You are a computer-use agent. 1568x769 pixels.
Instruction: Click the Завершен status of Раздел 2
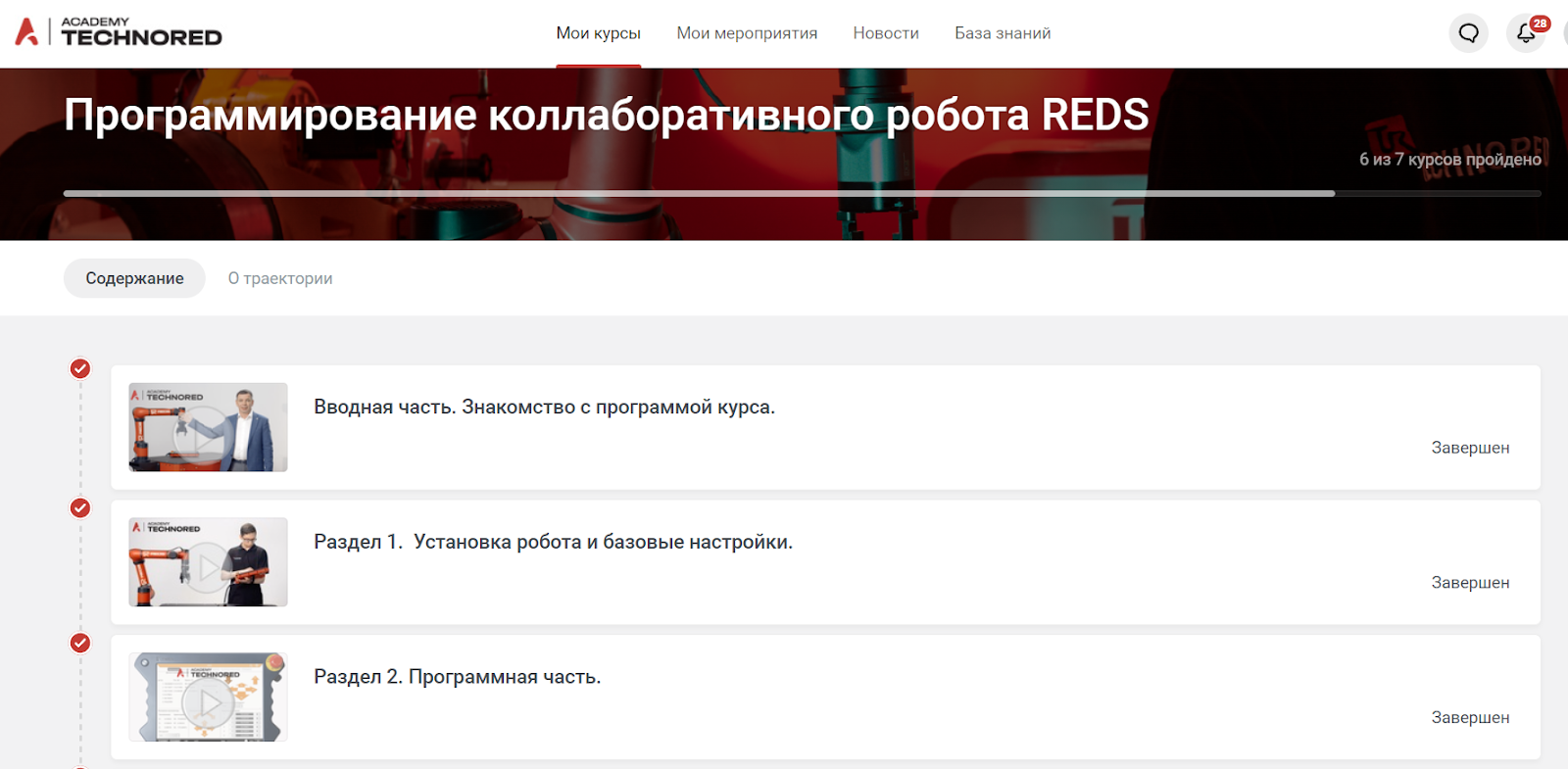click(x=1470, y=718)
